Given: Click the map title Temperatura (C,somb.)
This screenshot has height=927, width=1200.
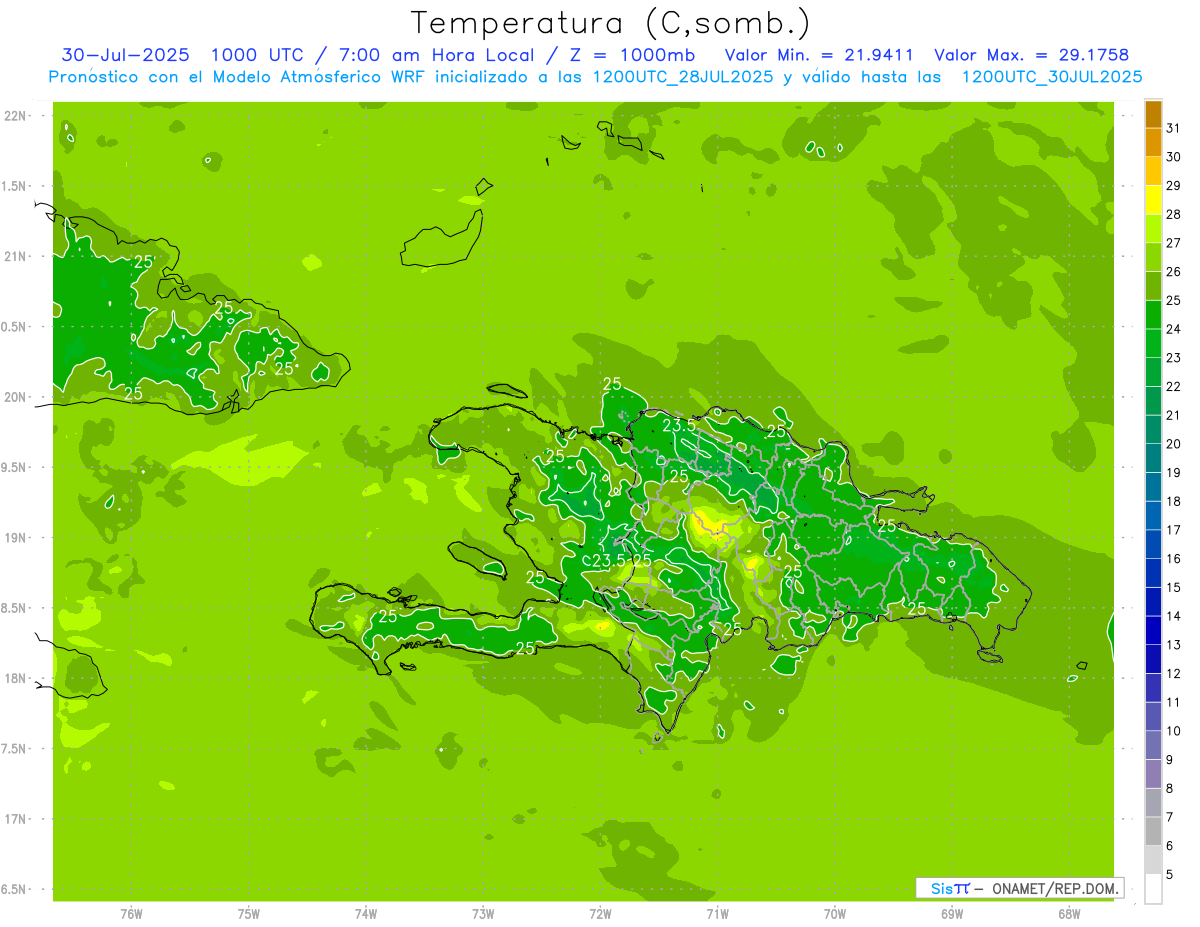Looking at the screenshot, I should 611,23.
